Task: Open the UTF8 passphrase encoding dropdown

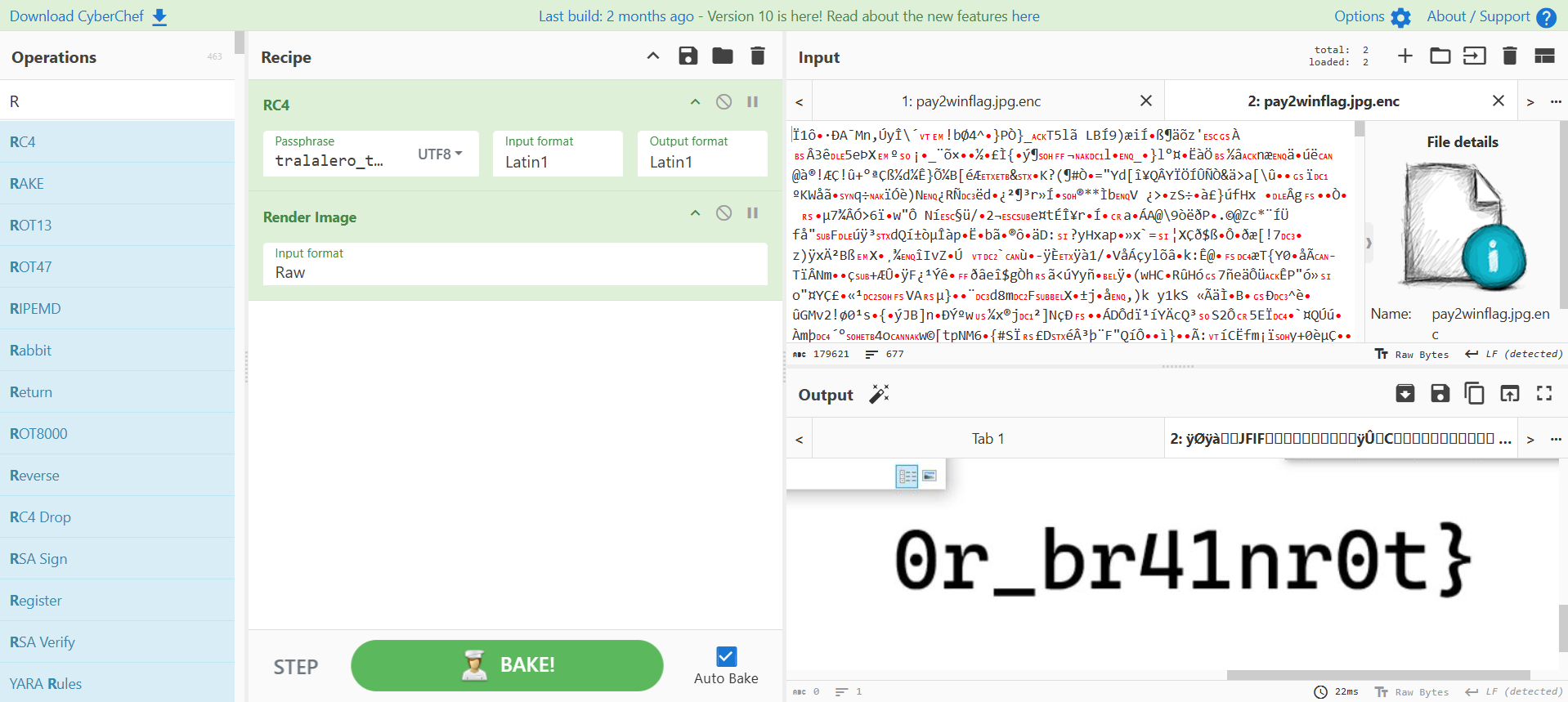Action: (x=440, y=154)
